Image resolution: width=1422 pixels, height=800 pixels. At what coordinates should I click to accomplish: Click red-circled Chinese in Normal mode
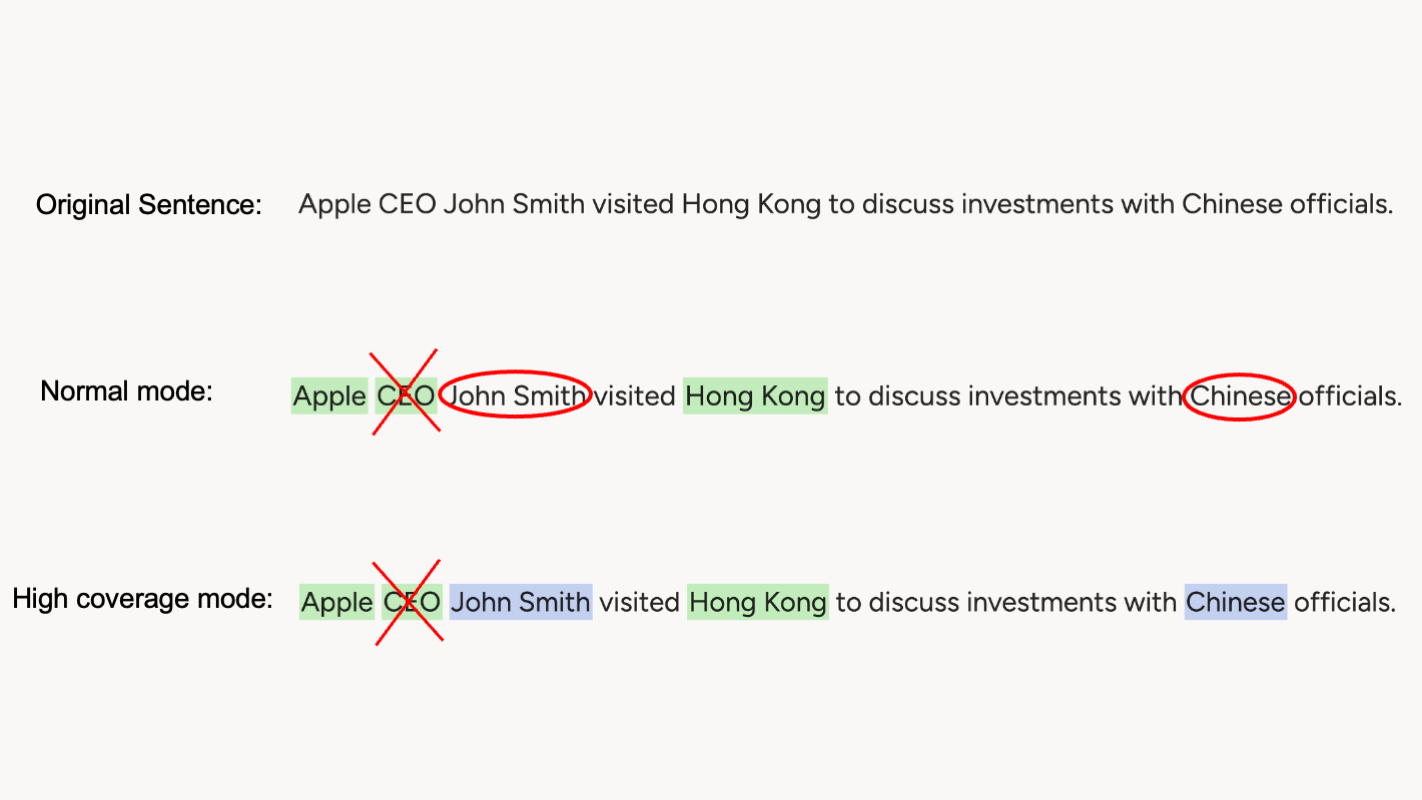(1240, 396)
